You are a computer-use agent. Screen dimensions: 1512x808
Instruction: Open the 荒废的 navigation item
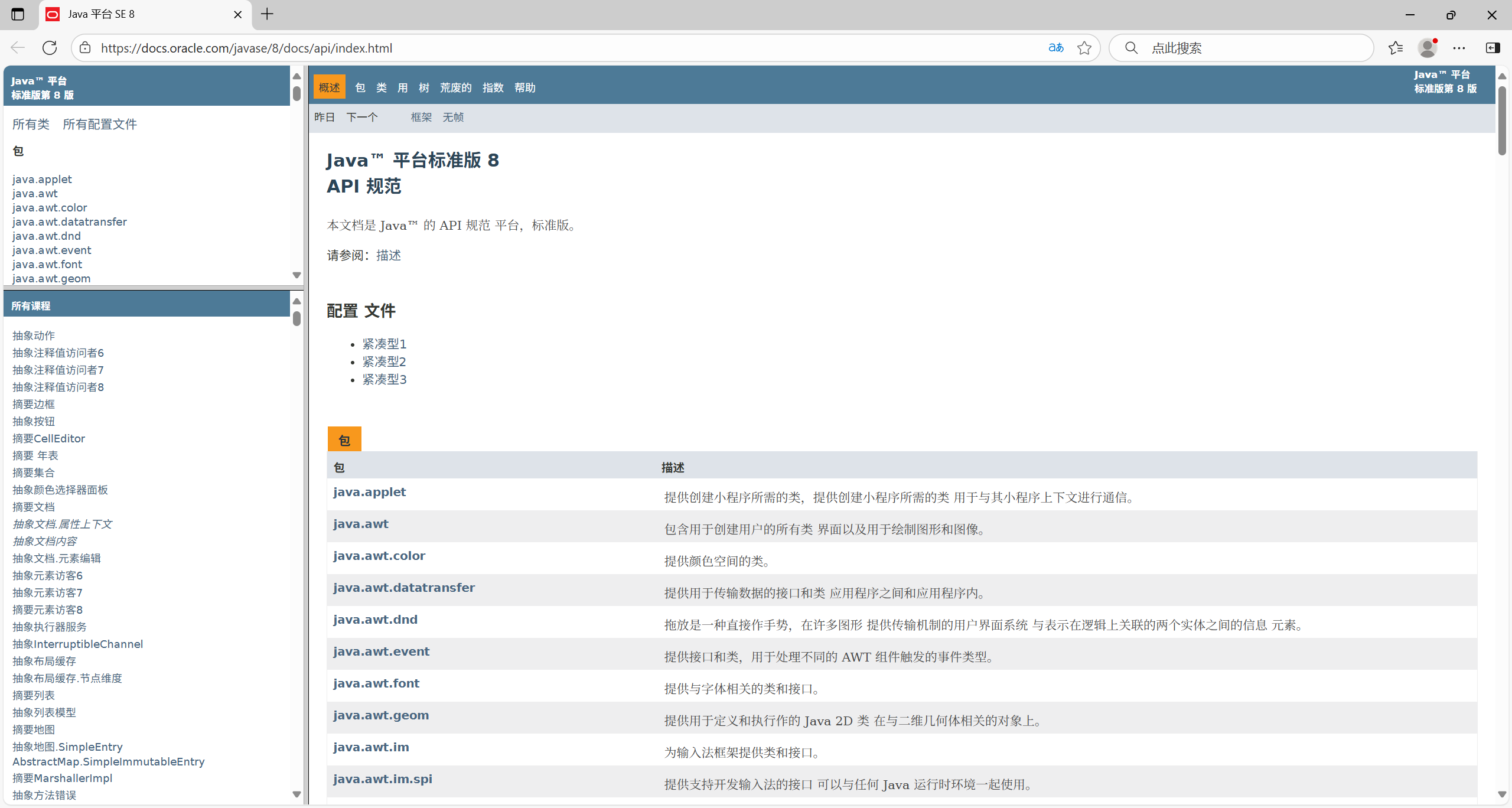click(x=456, y=87)
